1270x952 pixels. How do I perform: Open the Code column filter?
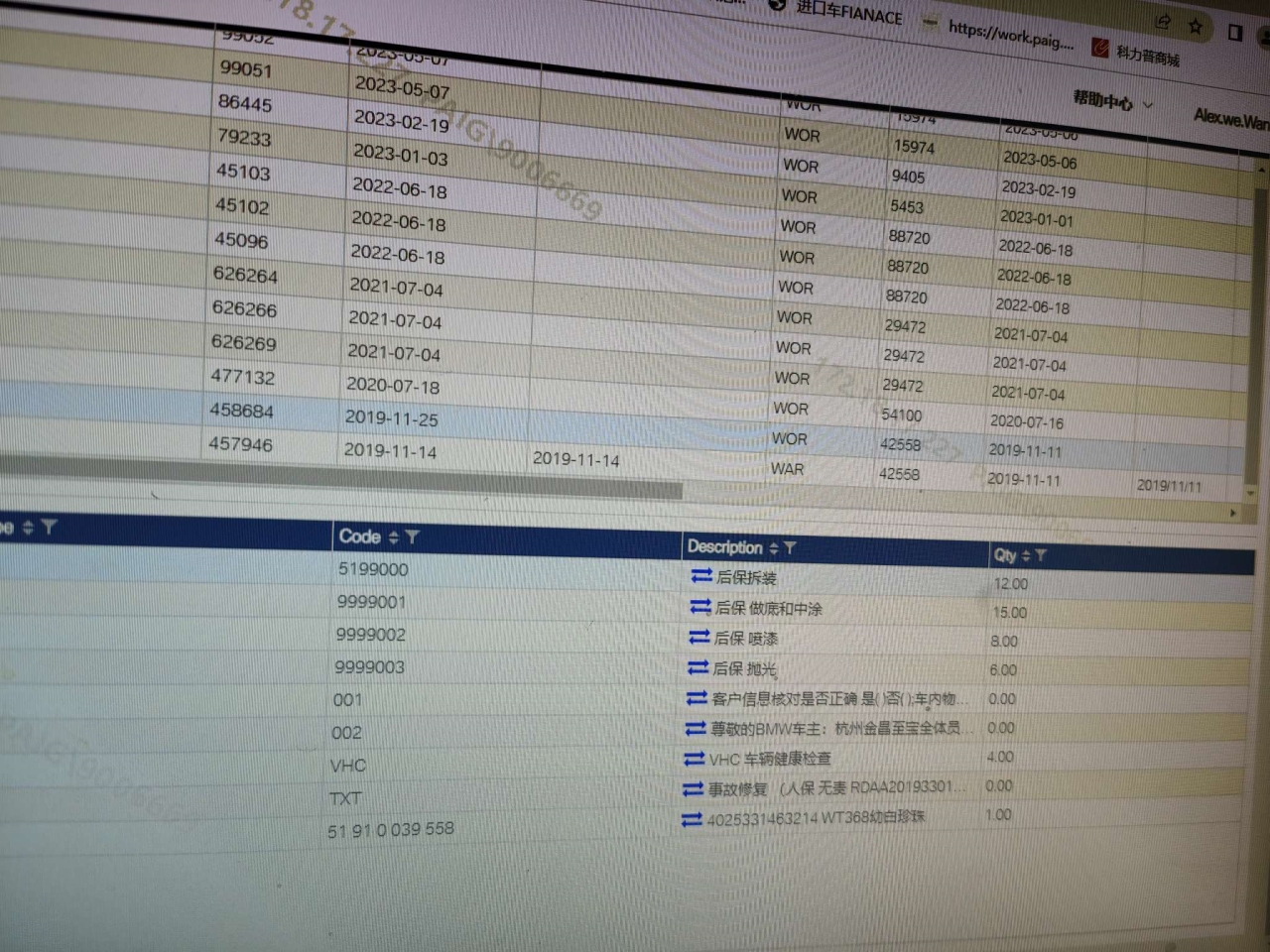click(413, 537)
